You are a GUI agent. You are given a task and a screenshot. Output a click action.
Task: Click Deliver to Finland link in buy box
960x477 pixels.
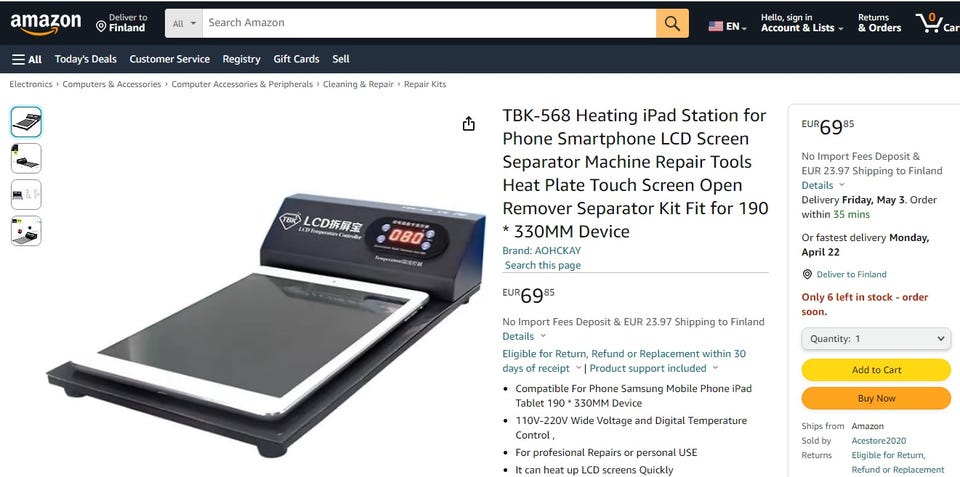tap(851, 274)
